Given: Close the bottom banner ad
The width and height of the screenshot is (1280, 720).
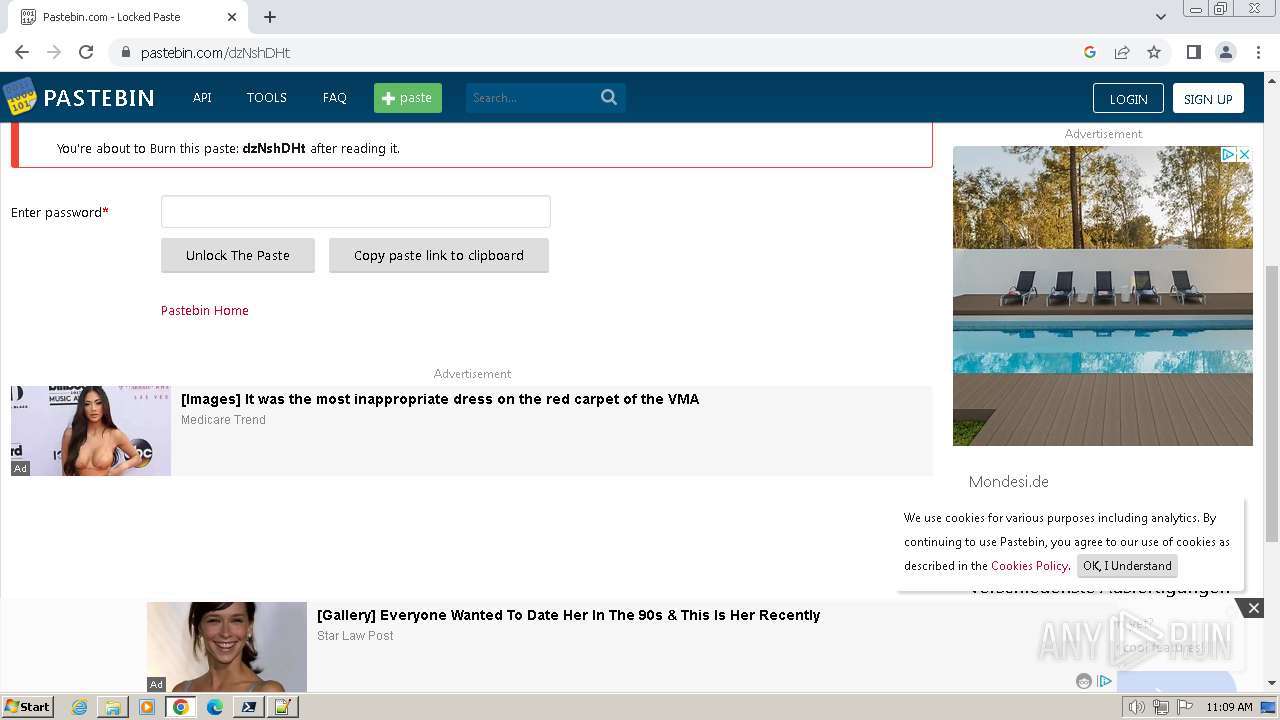Looking at the screenshot, I should 1253,608.
